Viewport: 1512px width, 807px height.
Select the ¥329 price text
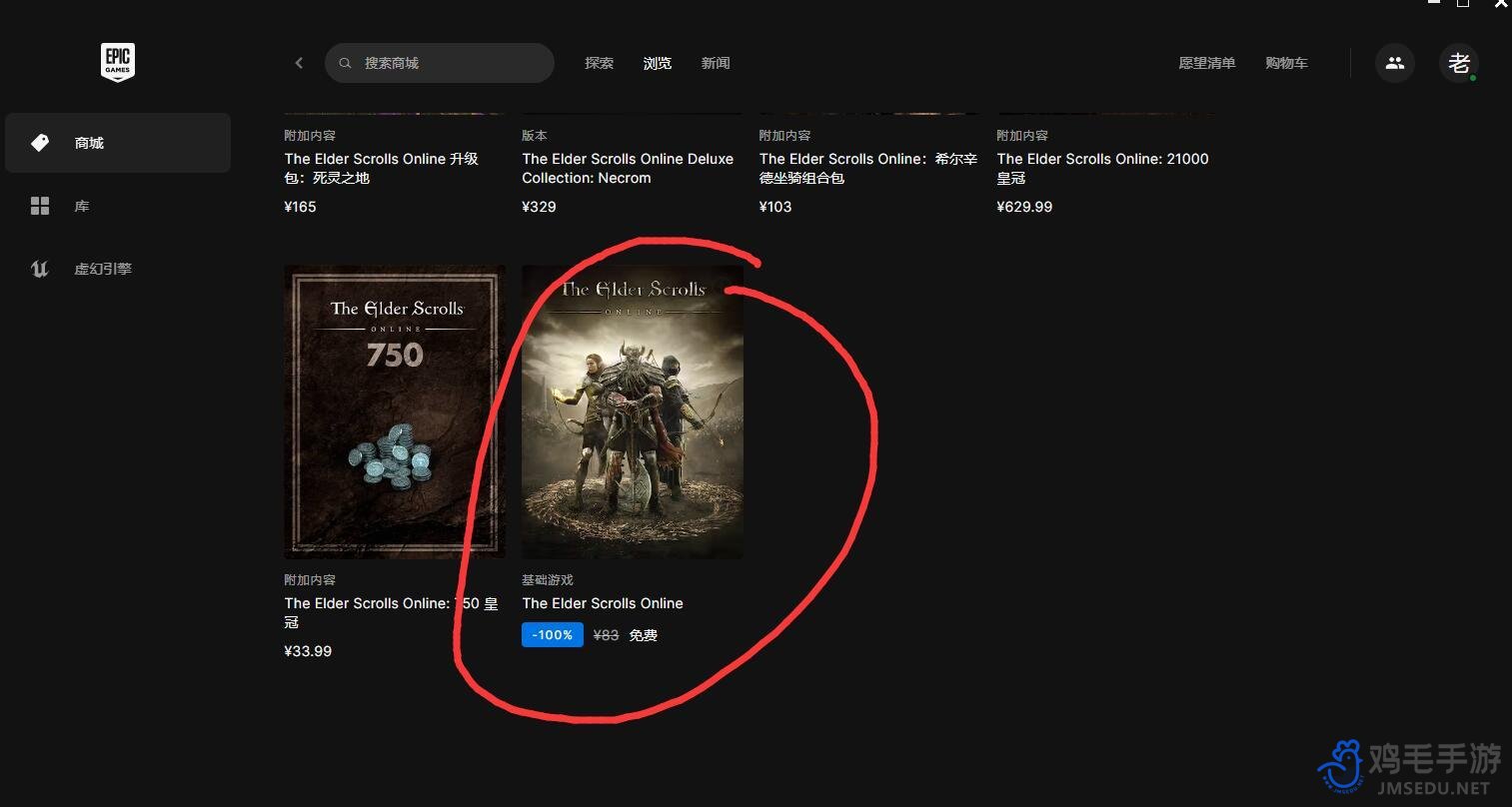click(539, 207)
